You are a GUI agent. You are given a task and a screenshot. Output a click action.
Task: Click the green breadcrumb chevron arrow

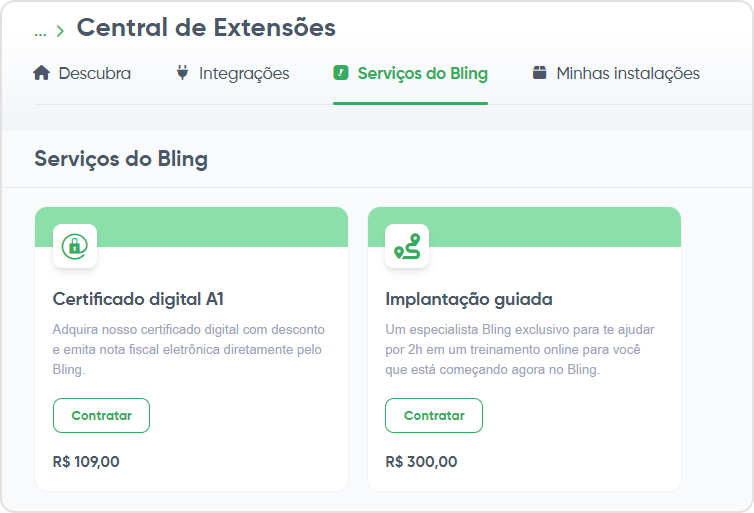[x=60, y=32]
